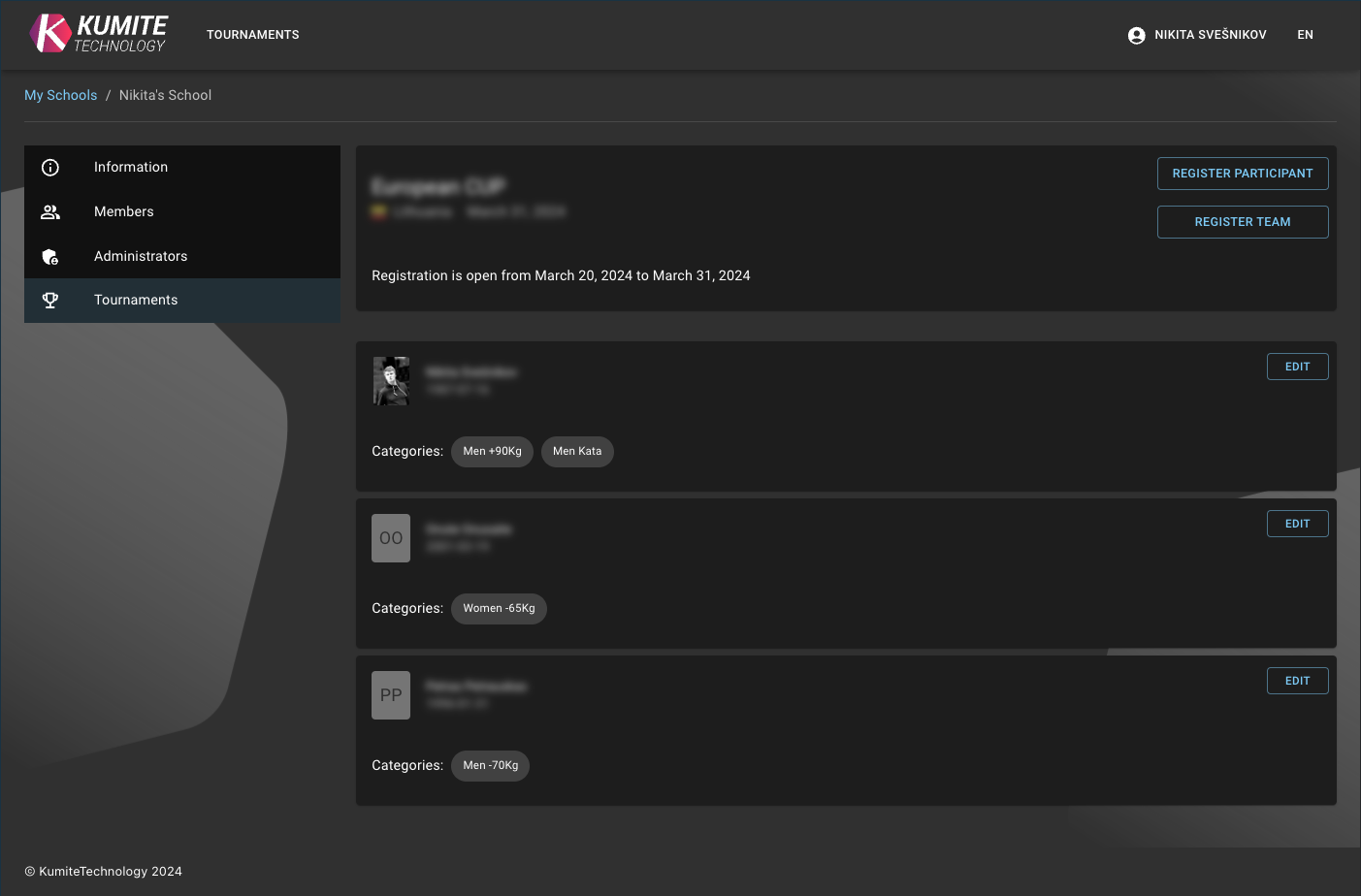Click the Lithuania flag icon under European CUP
This screenshot has width=1361, height=896.
(378, 211)
